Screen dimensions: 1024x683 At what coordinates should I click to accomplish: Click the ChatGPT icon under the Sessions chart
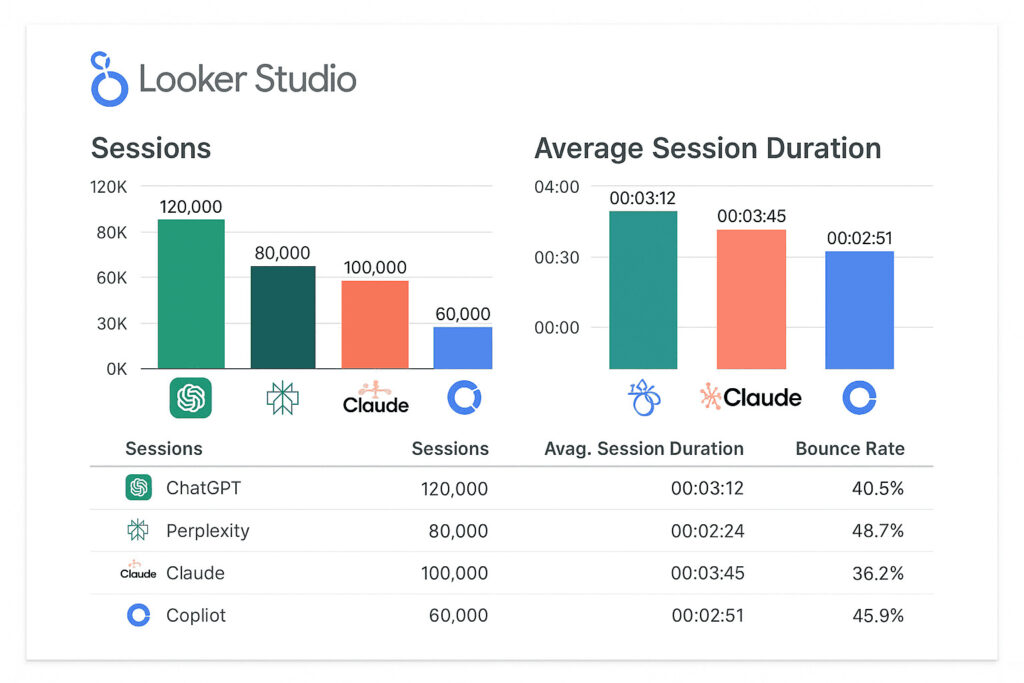click(x=191, y=398)
